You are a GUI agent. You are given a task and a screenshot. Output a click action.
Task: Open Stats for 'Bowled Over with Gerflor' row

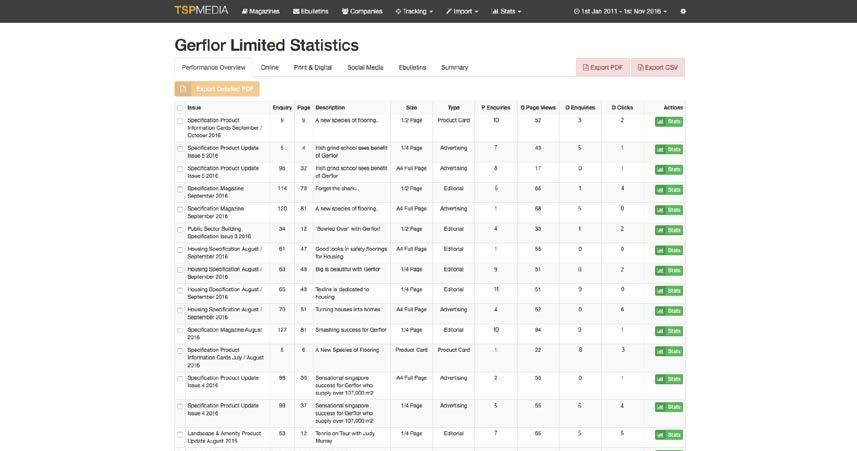point(668,230)
